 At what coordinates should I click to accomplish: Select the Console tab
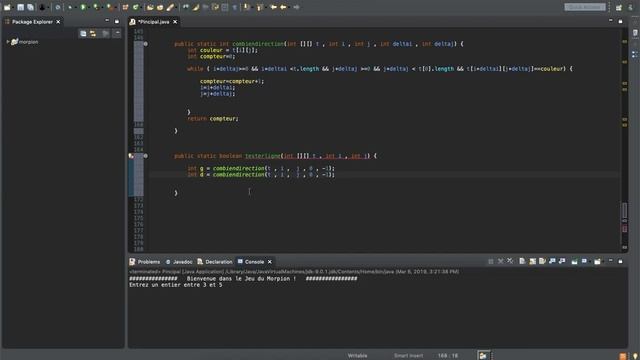pyautogui.click(x=251, y=262)
